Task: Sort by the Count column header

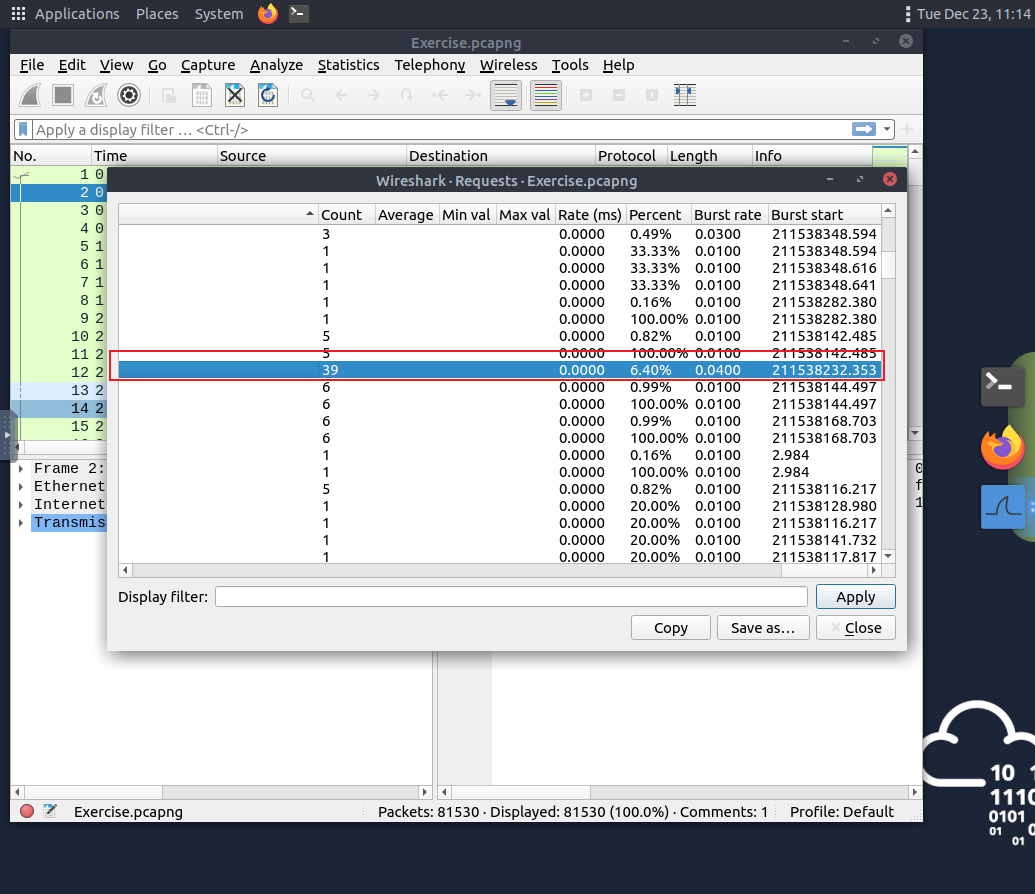Action: point(346,215)
